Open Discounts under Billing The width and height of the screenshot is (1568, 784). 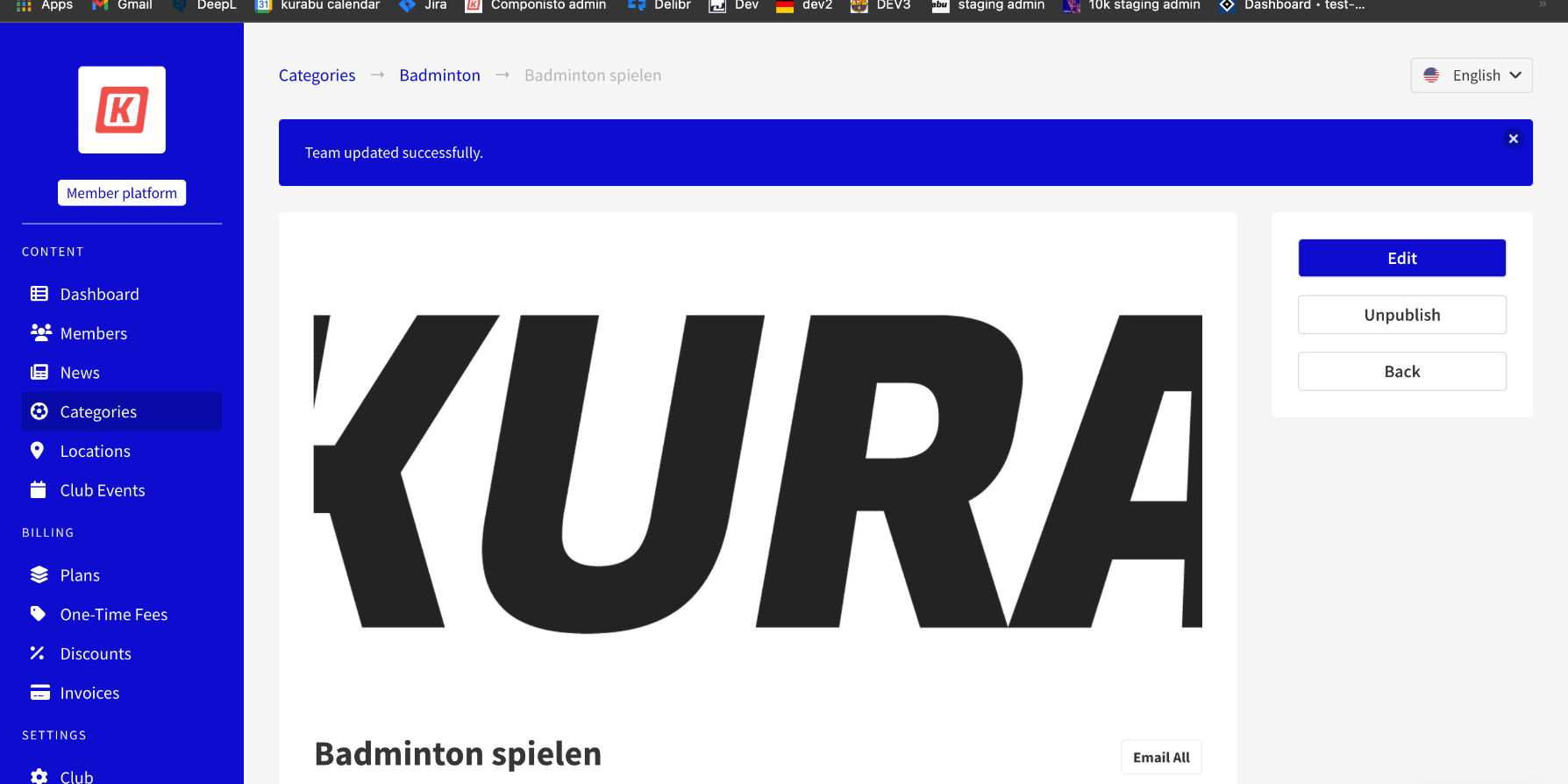click(x=122, y=654)
